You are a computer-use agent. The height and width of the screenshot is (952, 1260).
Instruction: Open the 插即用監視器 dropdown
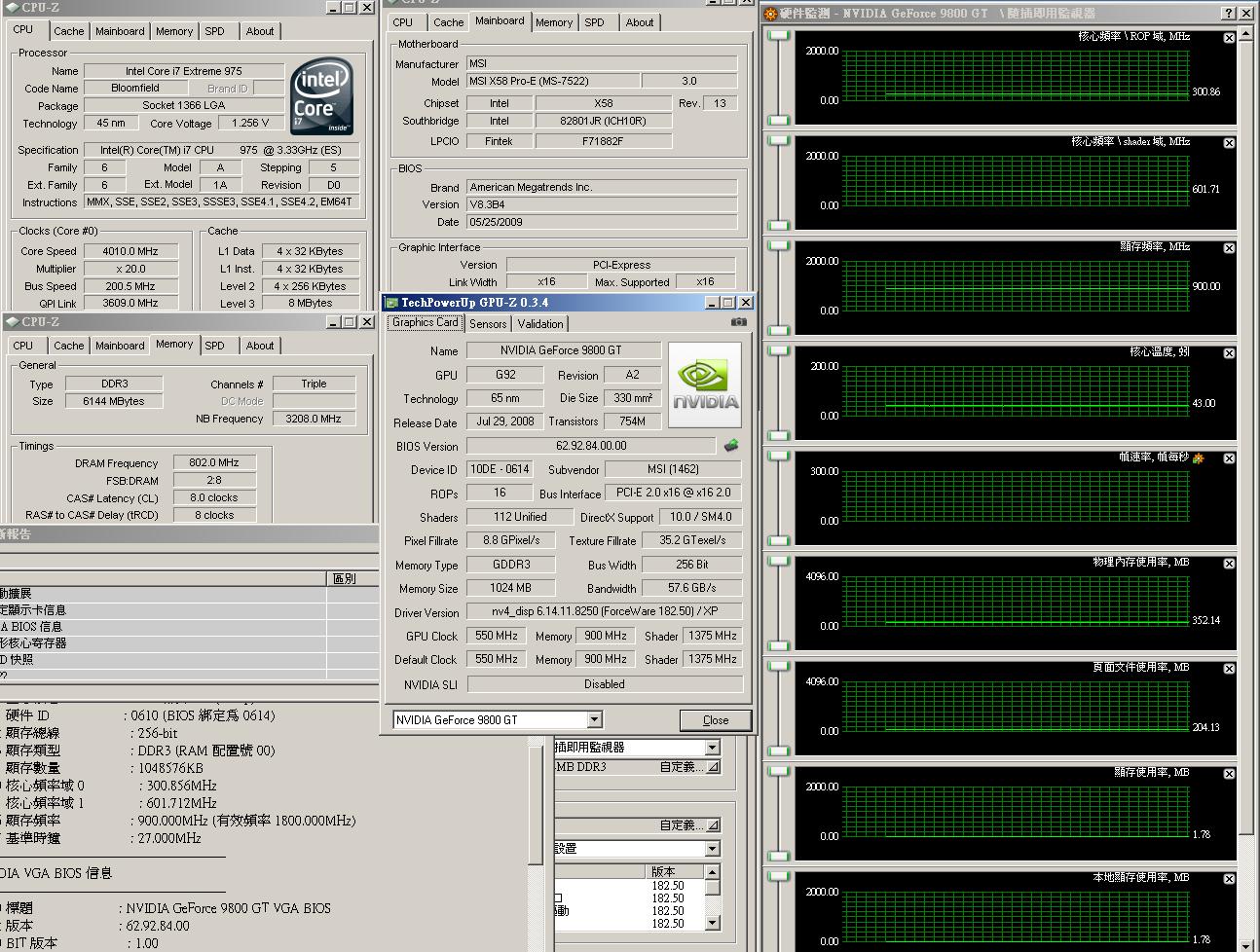(712, 748)
